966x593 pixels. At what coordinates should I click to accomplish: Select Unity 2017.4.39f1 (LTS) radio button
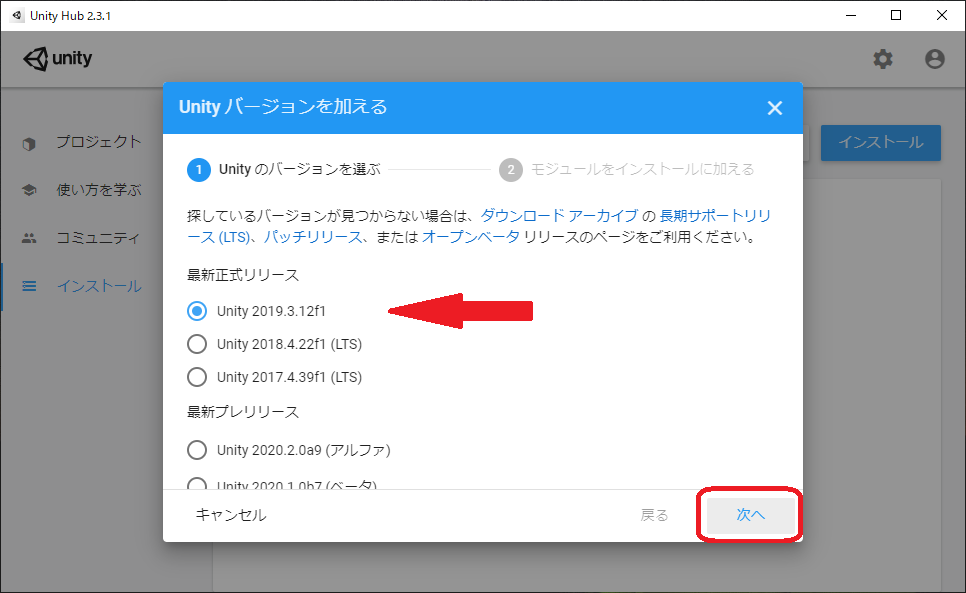(197, 376)
